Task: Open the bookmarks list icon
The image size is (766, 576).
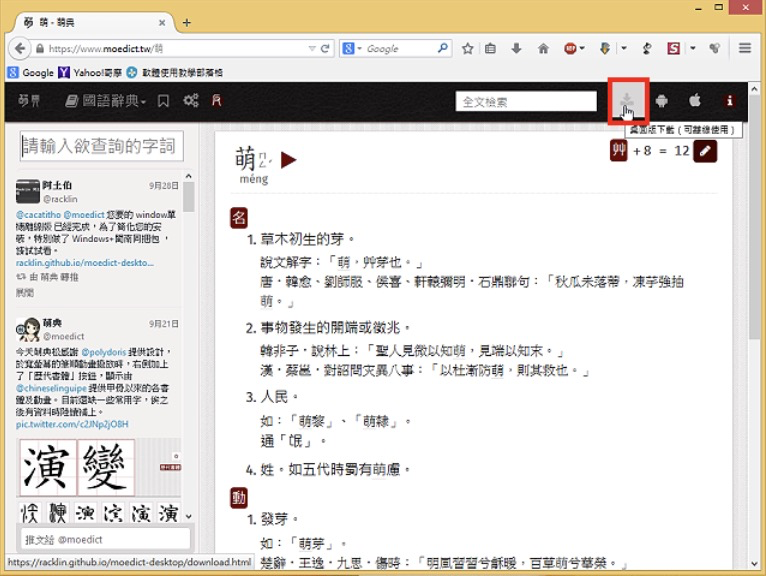Action: pyautogui.click(x=490, y=48)
